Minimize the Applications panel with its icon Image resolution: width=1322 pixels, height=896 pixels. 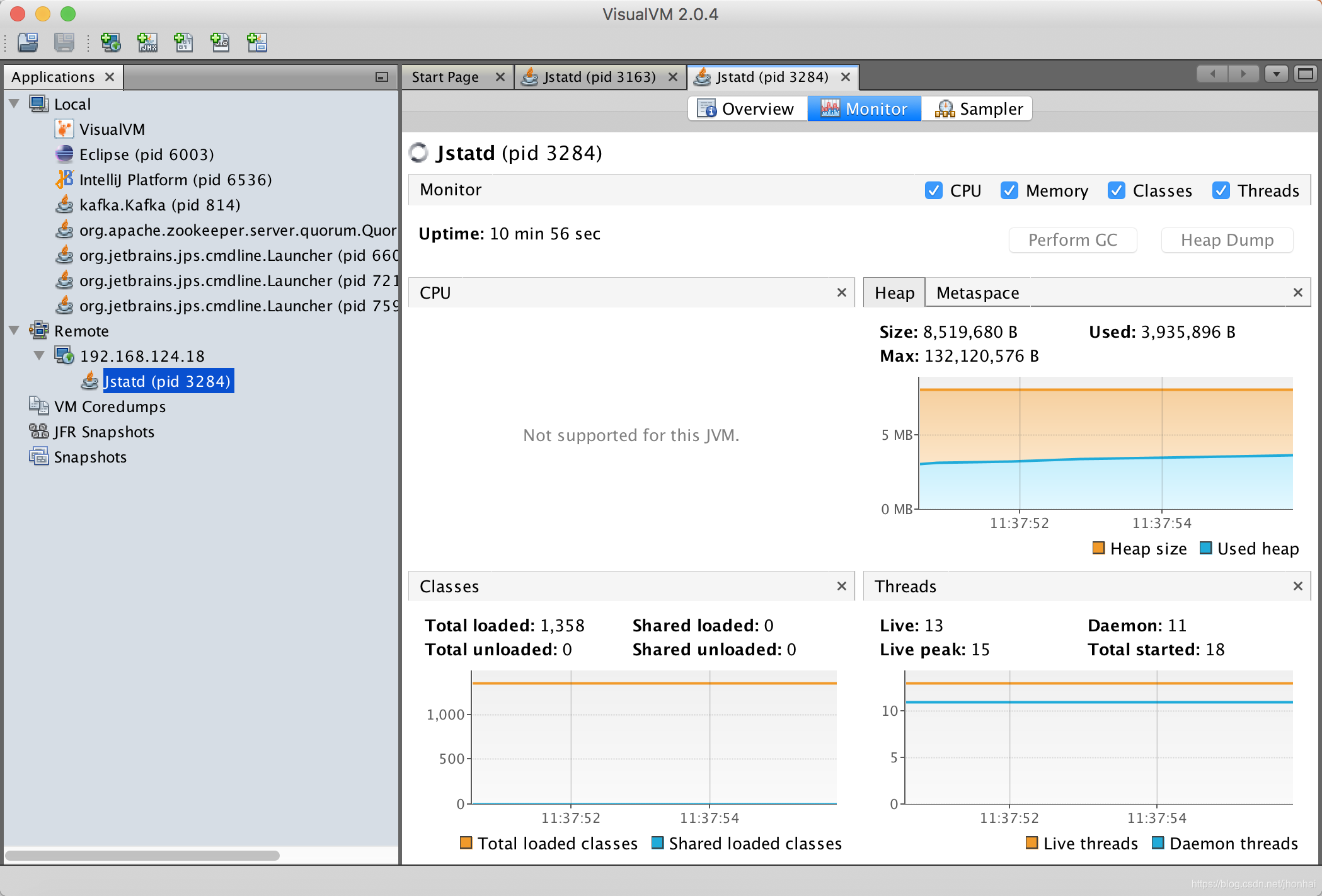[381, 77]
